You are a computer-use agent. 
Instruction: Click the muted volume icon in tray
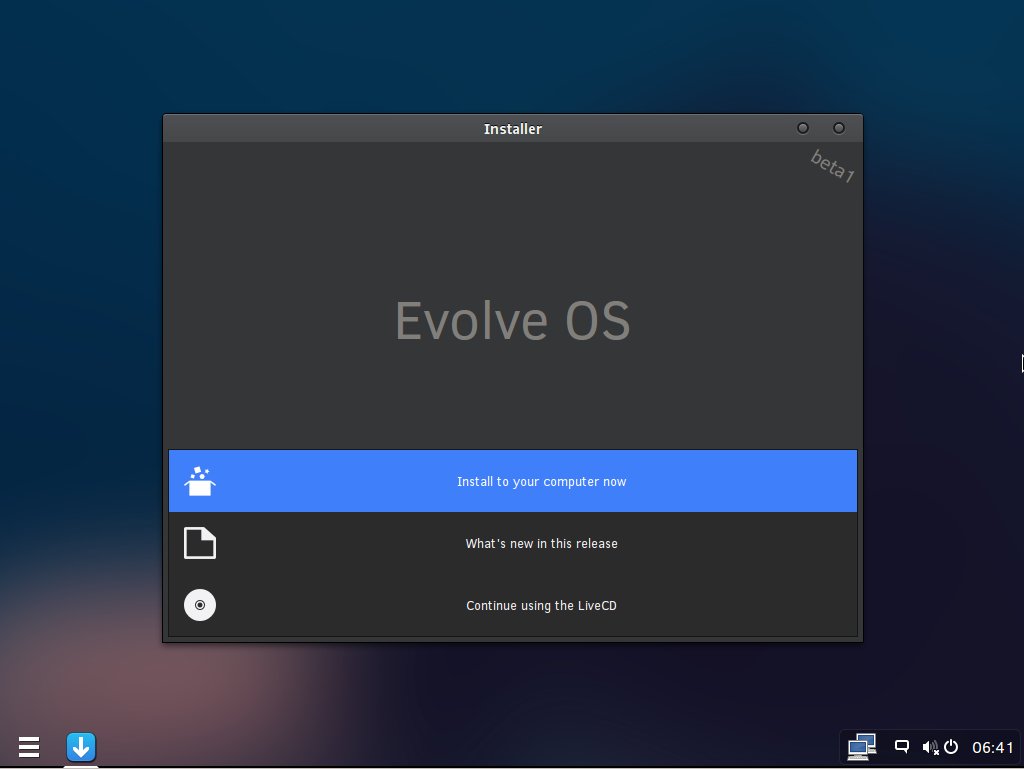click(930, 747)
